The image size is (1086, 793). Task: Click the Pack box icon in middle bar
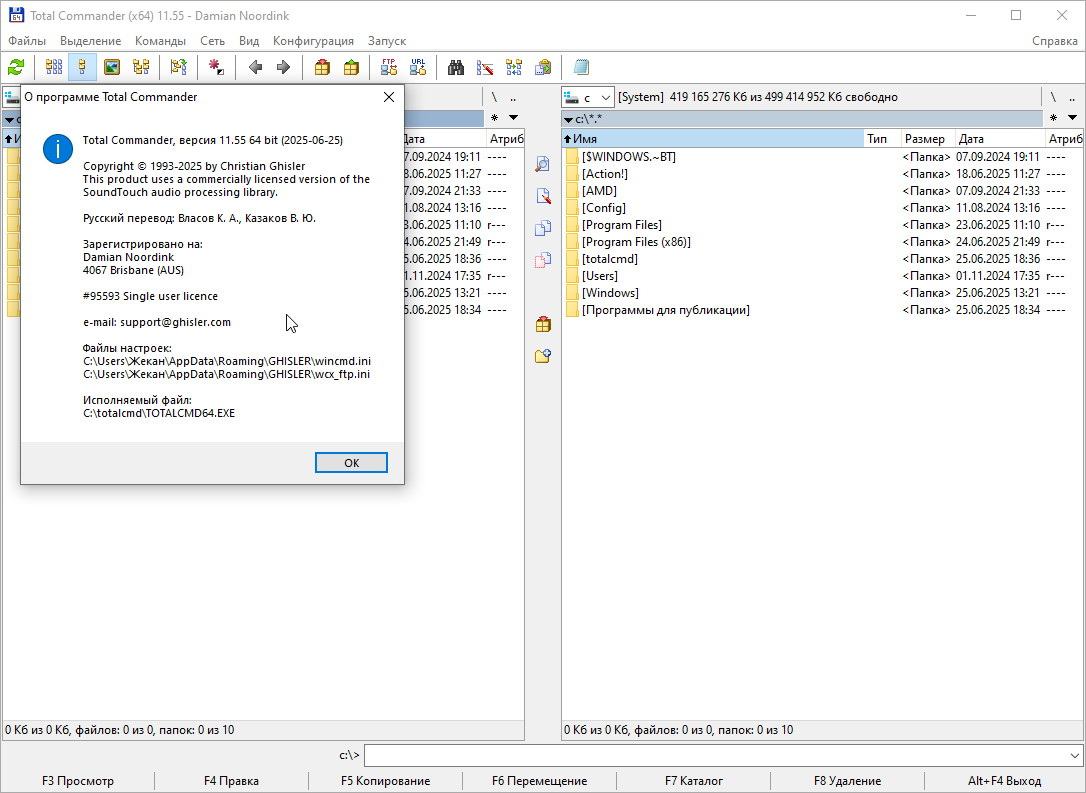(543, 324)
